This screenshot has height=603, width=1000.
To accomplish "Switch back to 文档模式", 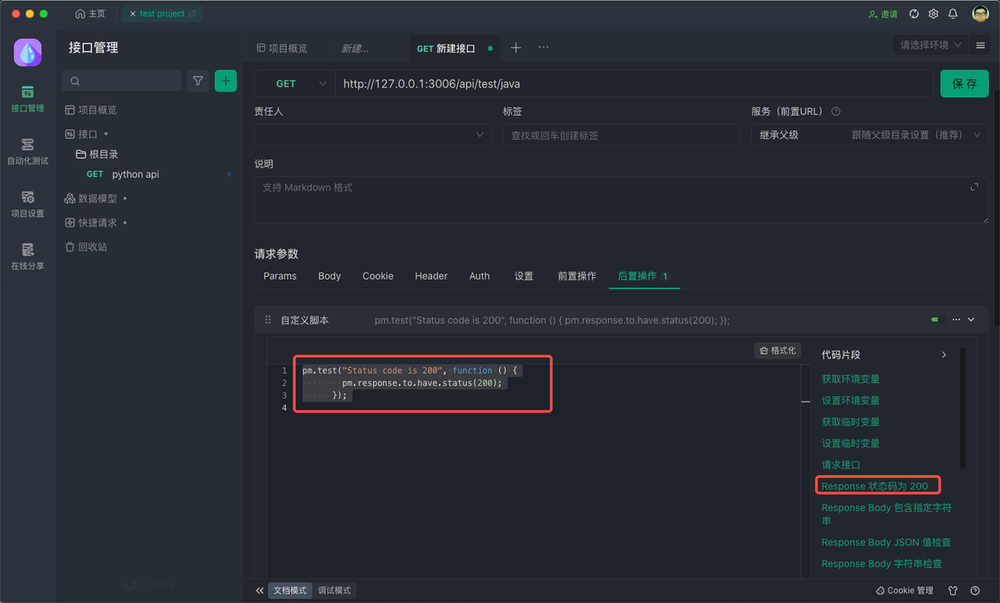I will tap(289, 590).
